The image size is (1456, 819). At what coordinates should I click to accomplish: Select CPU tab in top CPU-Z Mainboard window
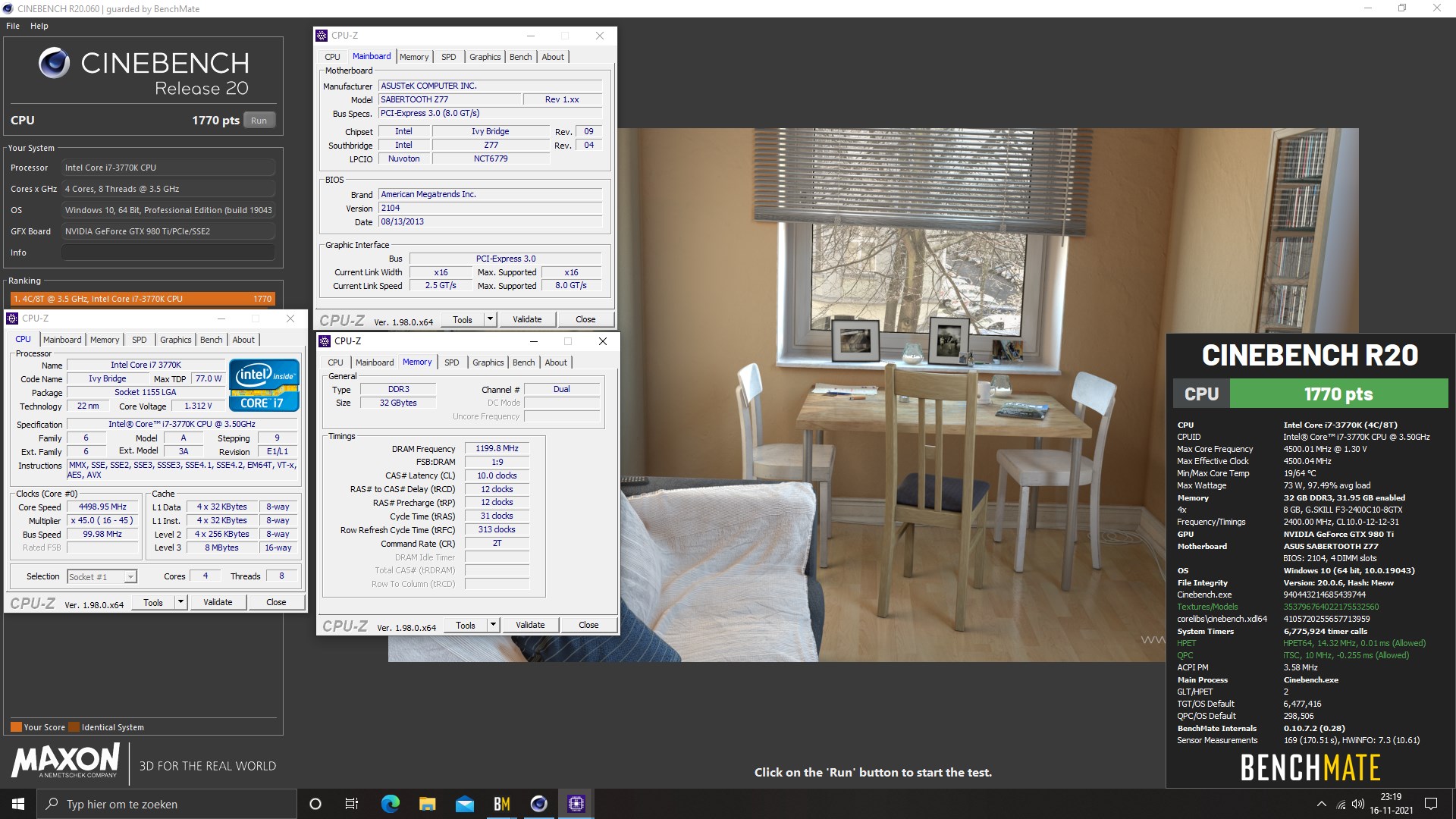[332, 57]
